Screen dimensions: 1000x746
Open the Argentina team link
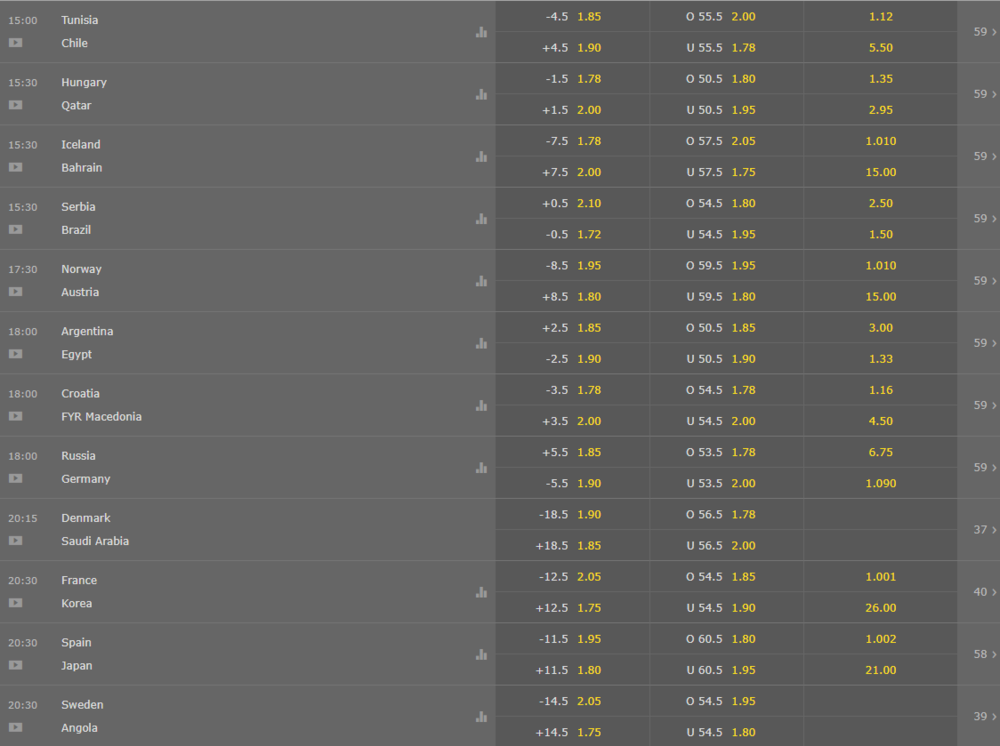click(87, 331)
